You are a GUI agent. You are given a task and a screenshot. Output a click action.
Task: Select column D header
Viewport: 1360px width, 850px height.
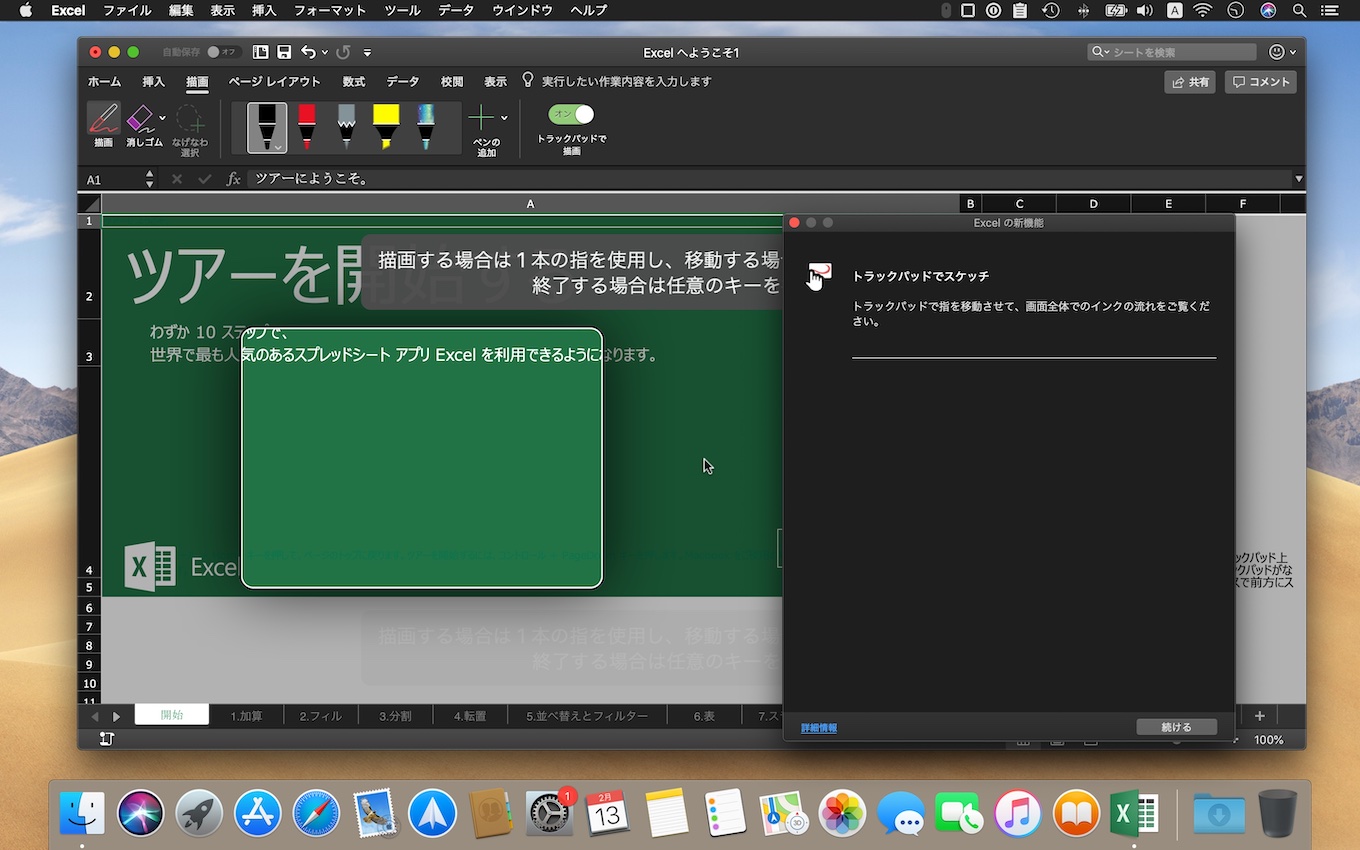click(1093, 204)
